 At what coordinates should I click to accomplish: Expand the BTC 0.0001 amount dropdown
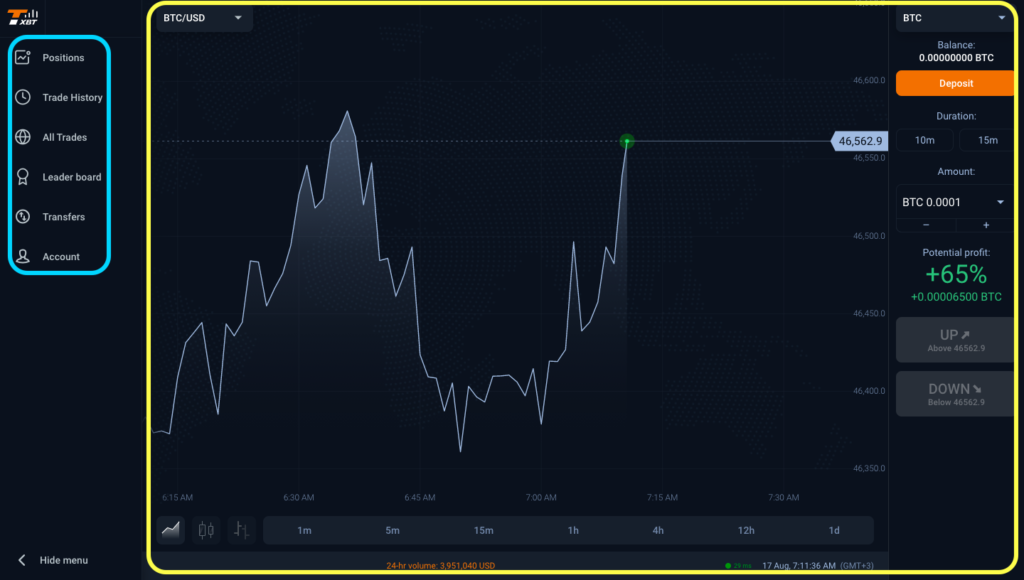pyautogui.click(x=953, y=202)
